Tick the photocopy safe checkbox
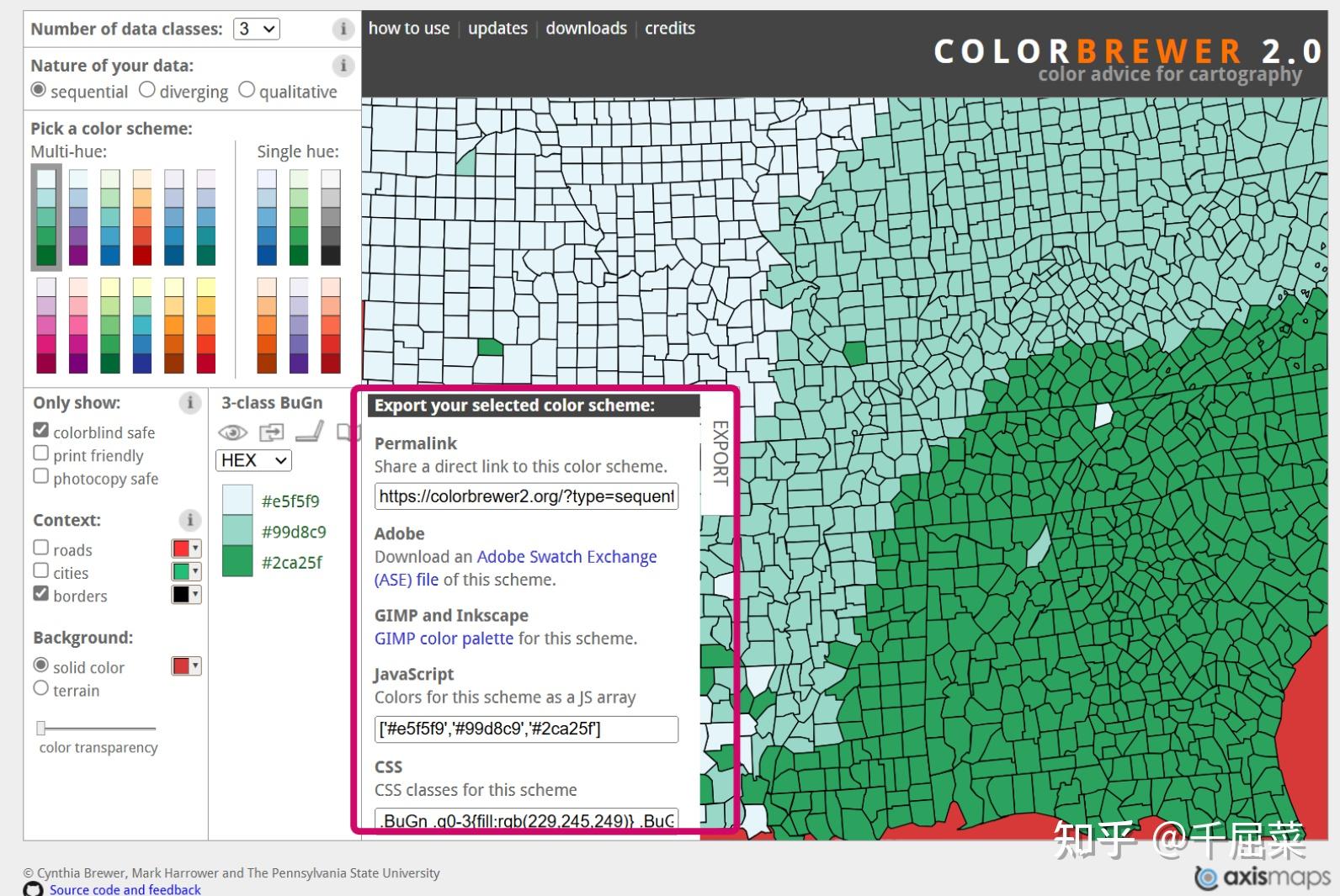 click(40, 476)
